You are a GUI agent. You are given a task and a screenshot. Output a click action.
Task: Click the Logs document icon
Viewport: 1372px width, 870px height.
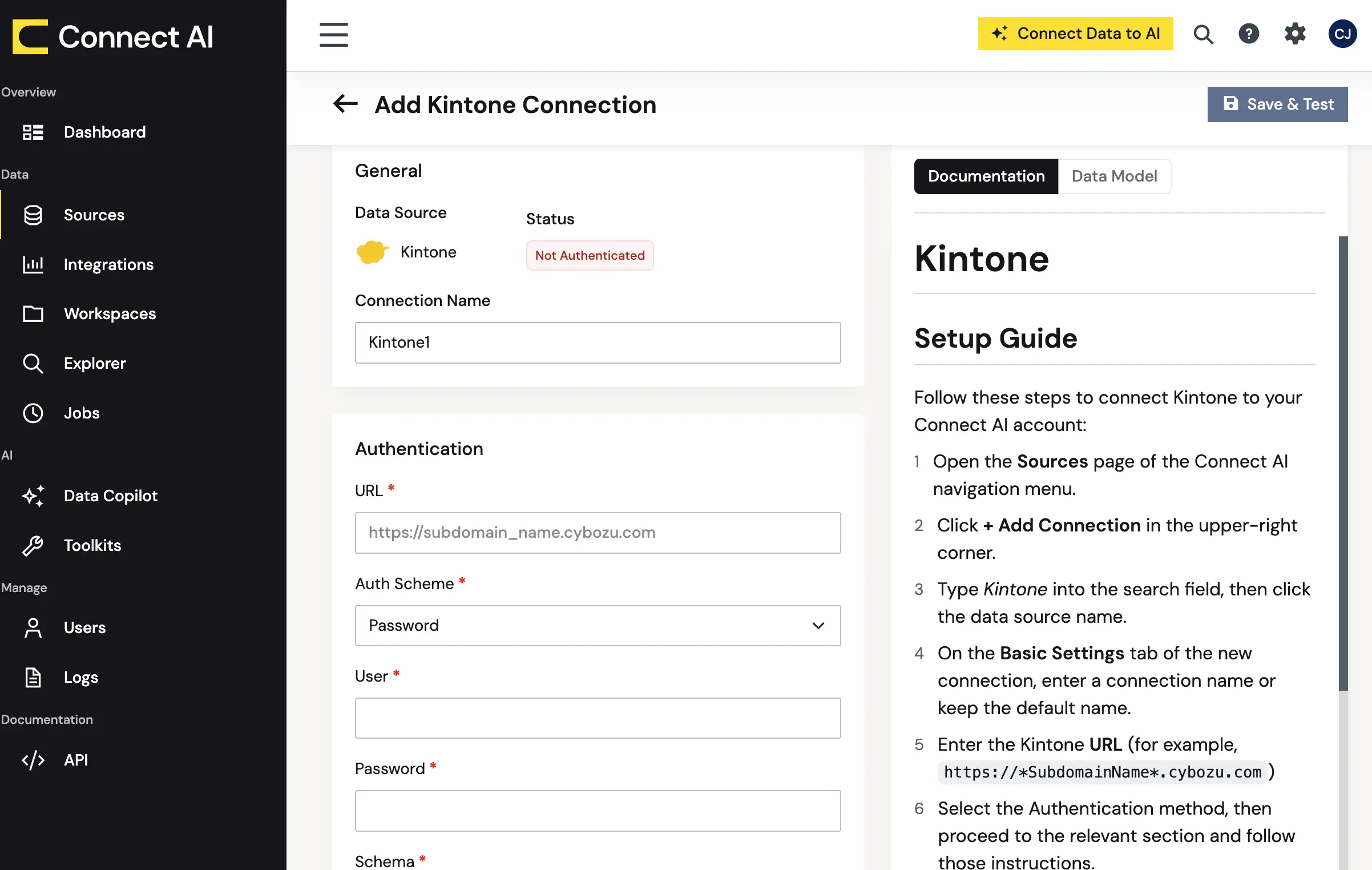tap(33, 677)
